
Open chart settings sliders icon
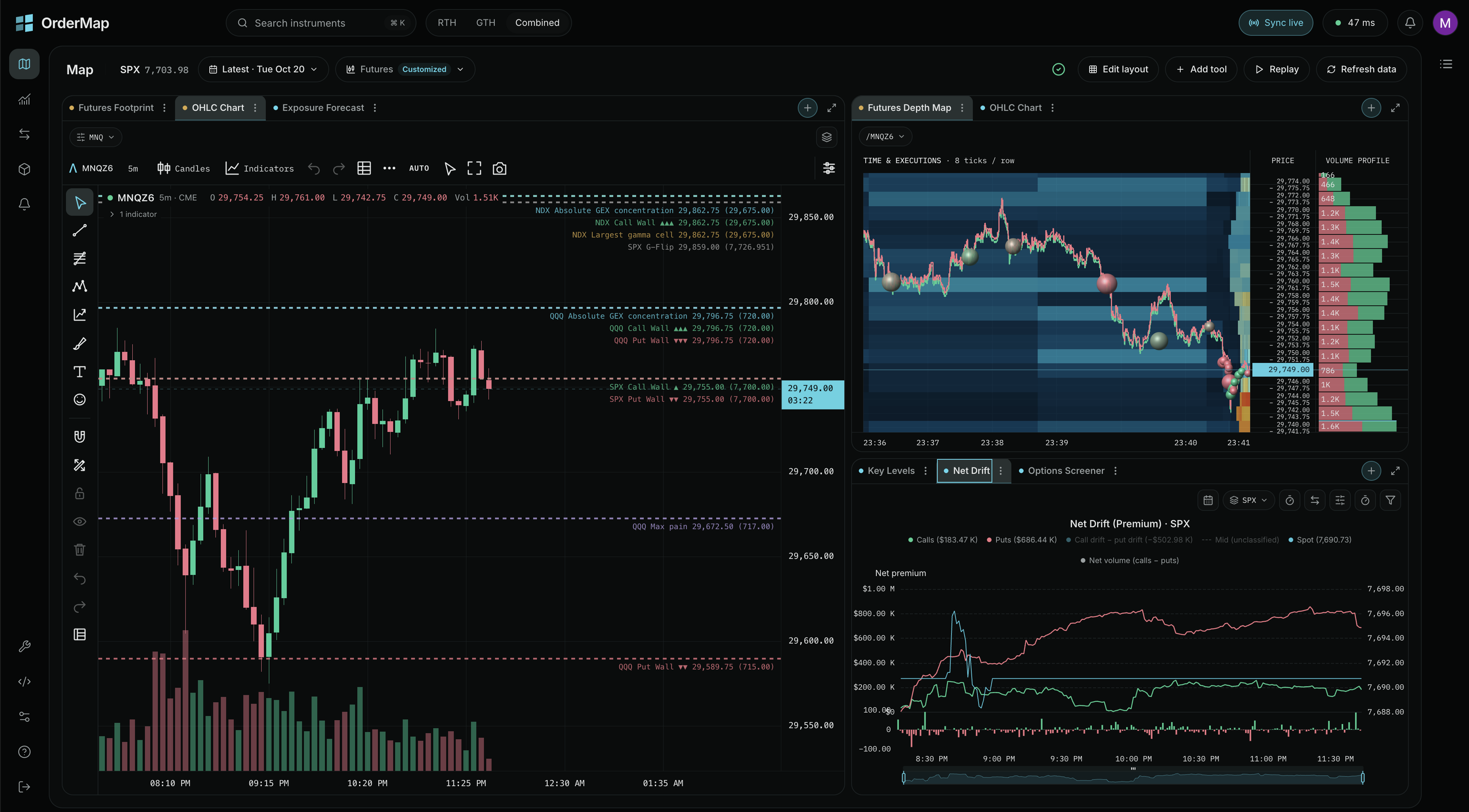(x=829, y=168)
